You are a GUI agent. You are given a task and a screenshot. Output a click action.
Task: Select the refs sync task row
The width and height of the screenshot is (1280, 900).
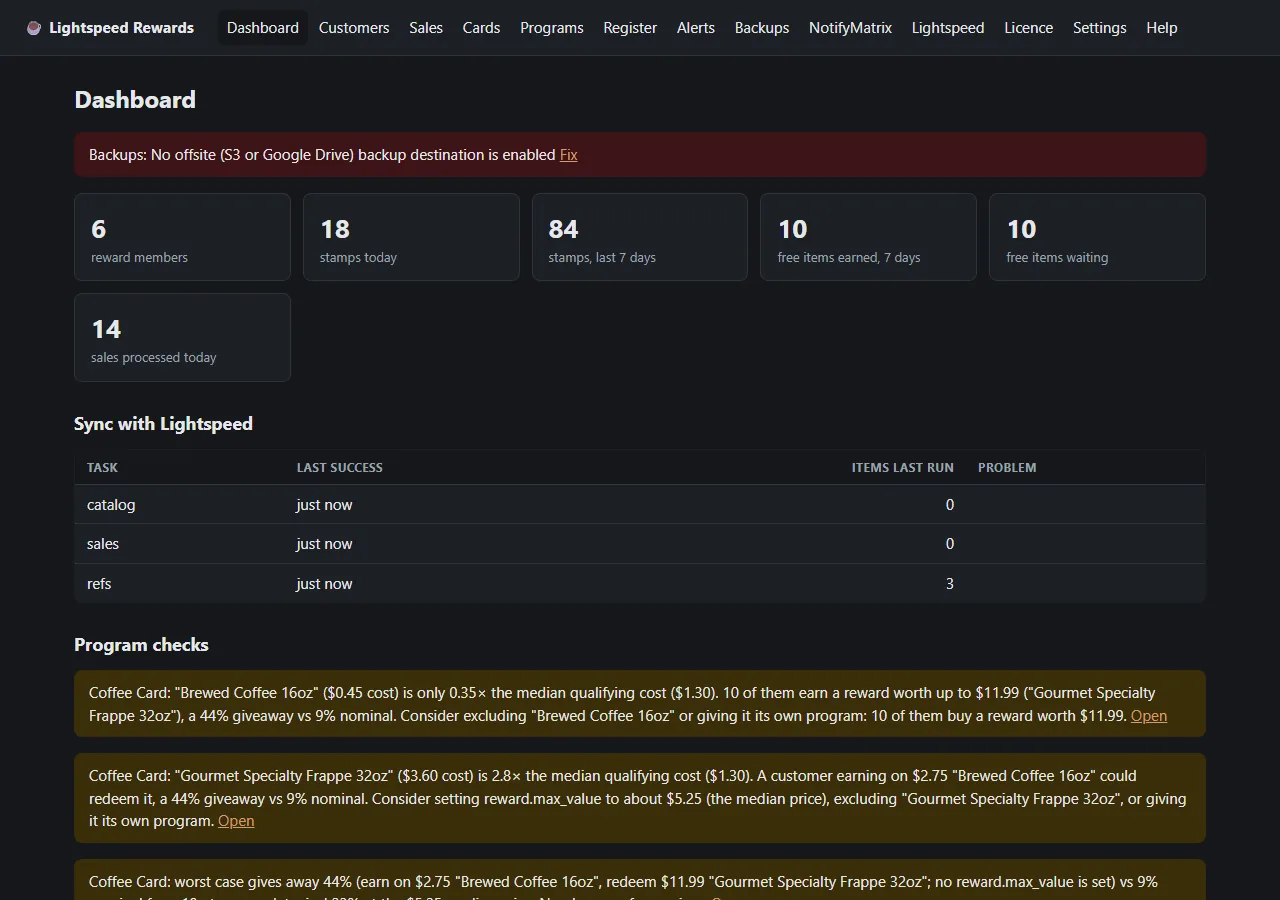click(640, 584)
